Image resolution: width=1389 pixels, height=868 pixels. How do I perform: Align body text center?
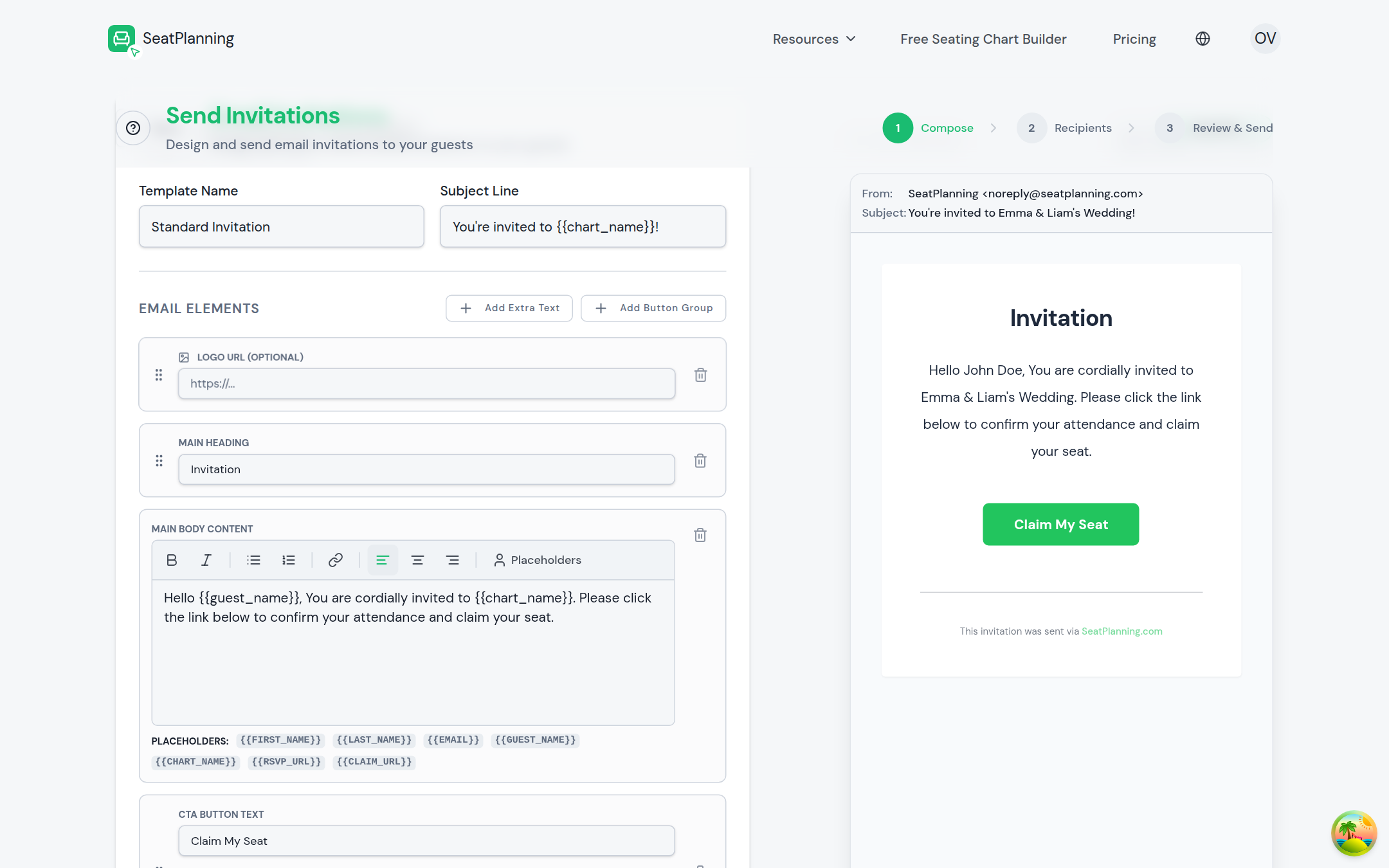[417, 560]
